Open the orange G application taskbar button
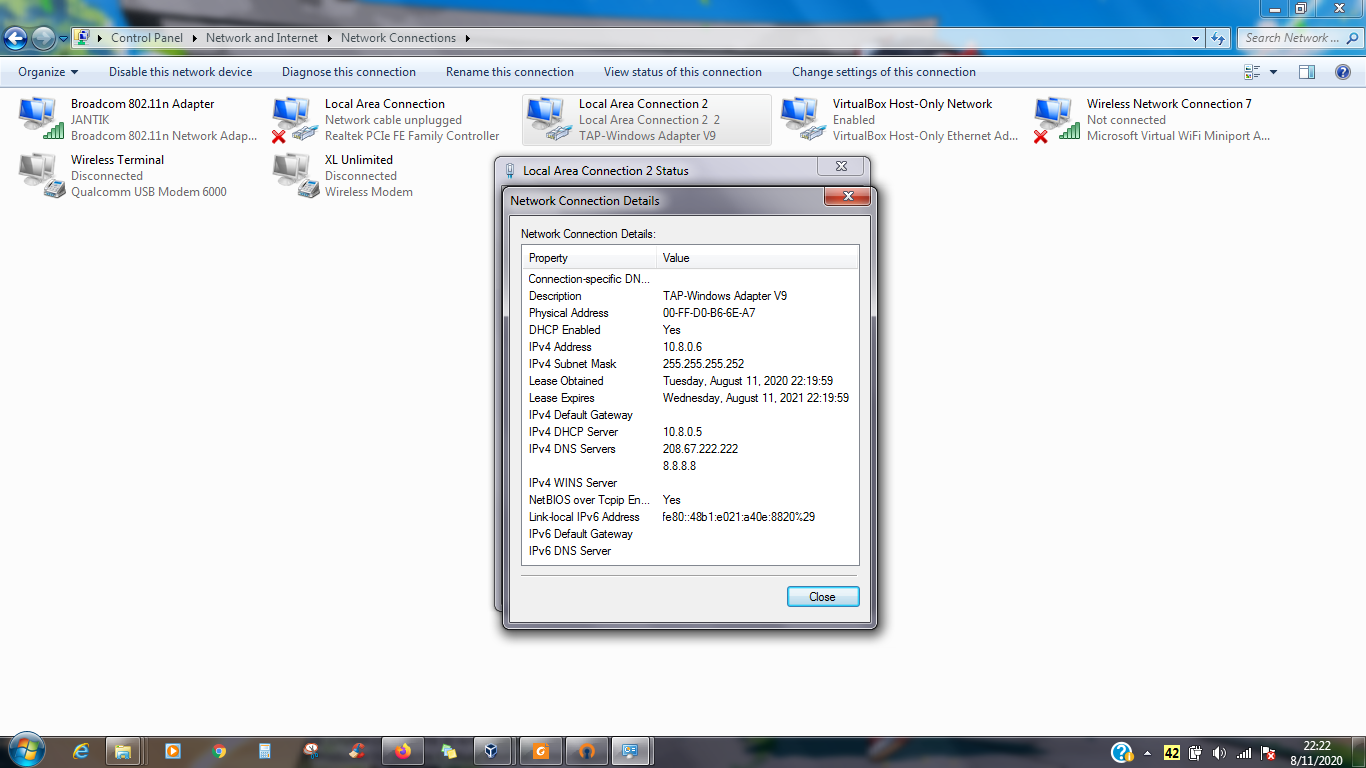This screenshot has height=768, width=1366. pos(541,751)
